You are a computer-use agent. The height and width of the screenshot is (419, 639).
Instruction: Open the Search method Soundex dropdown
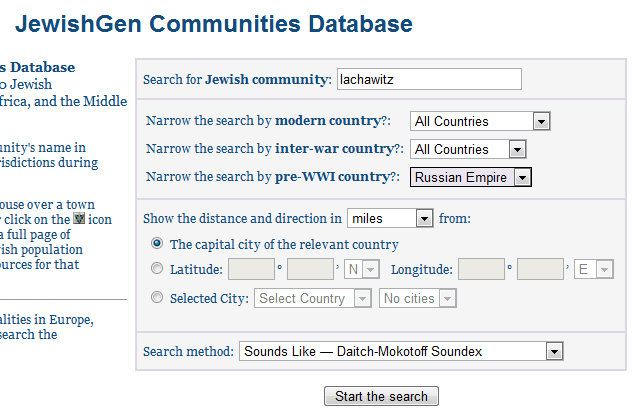(x=401, y=351)
